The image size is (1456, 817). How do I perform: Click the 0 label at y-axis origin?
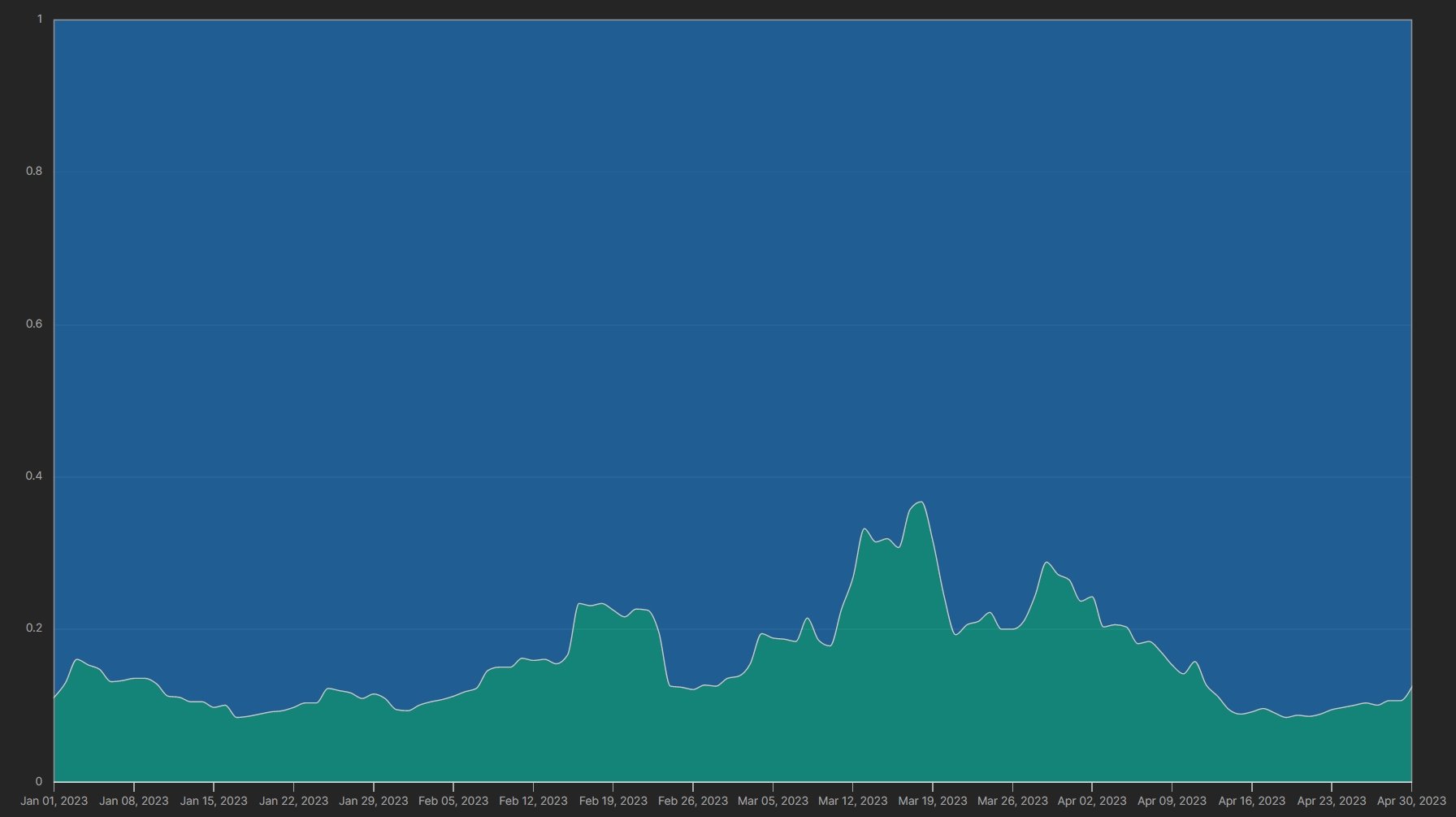(38, 781)
